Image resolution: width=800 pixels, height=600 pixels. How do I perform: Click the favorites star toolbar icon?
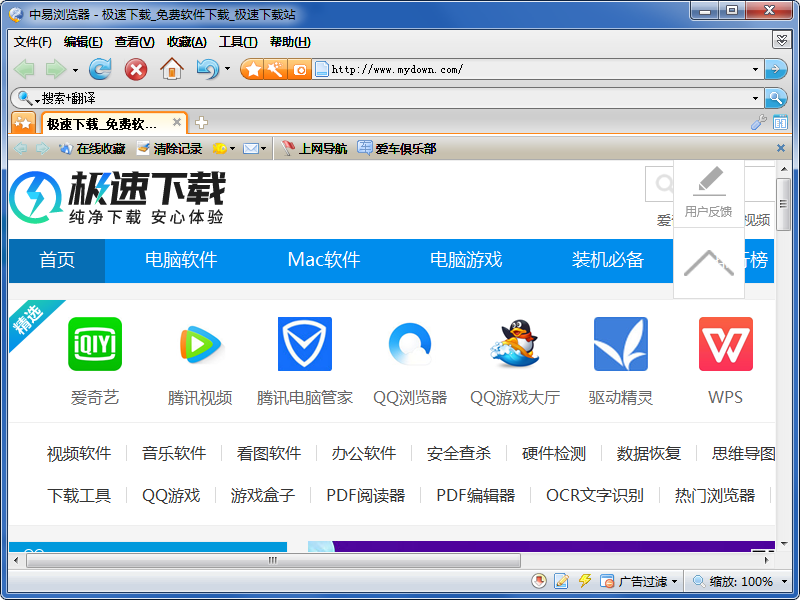click(253, 69)
